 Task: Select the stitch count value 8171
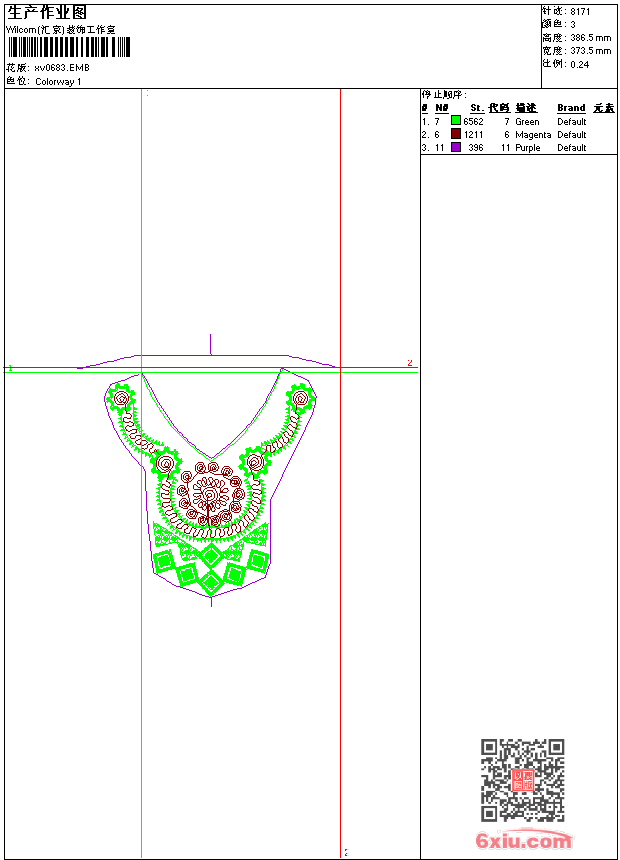pyautogui.click(x=580, y=12)
